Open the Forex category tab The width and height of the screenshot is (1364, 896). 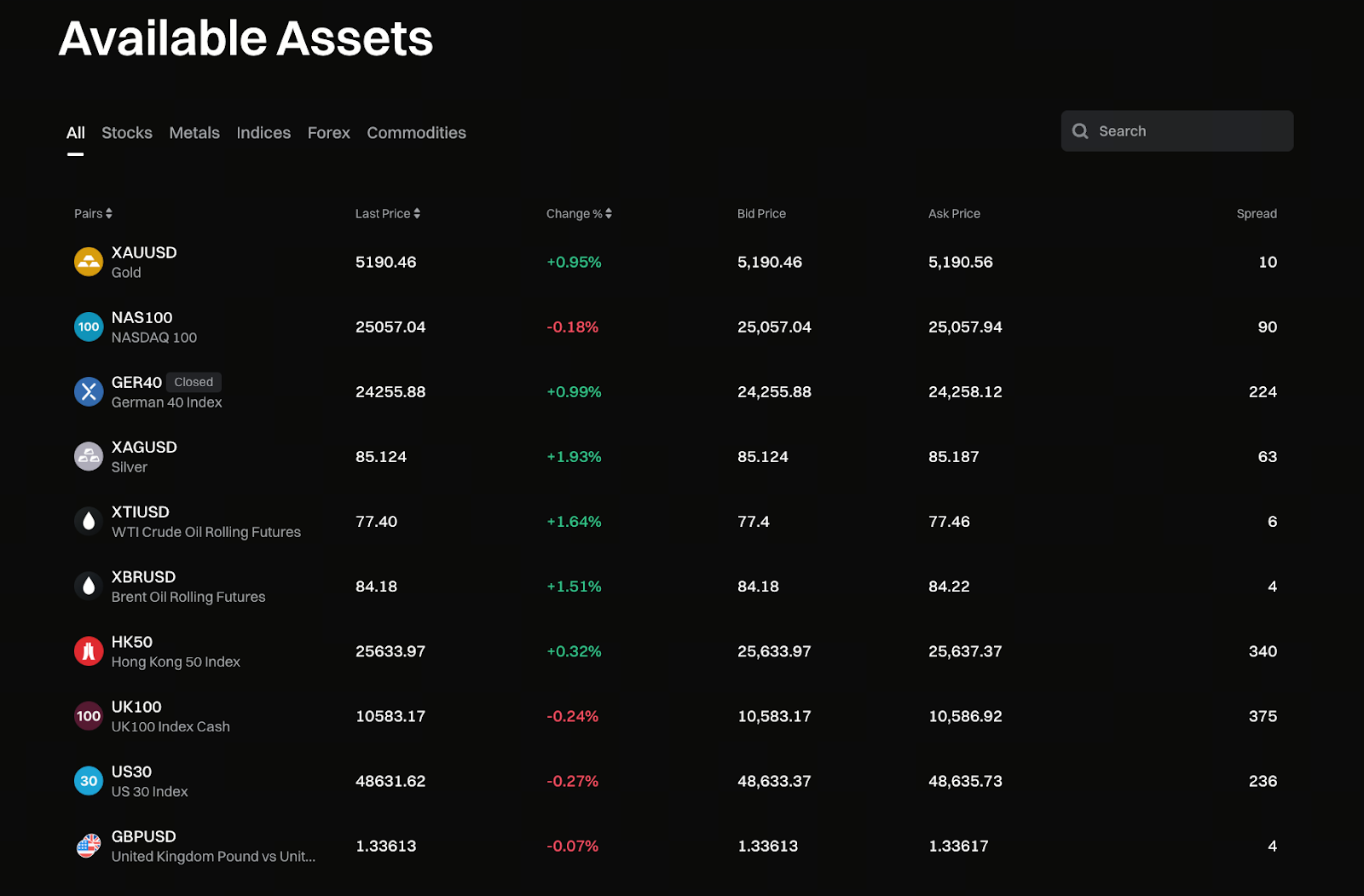[x=328, y=133]
